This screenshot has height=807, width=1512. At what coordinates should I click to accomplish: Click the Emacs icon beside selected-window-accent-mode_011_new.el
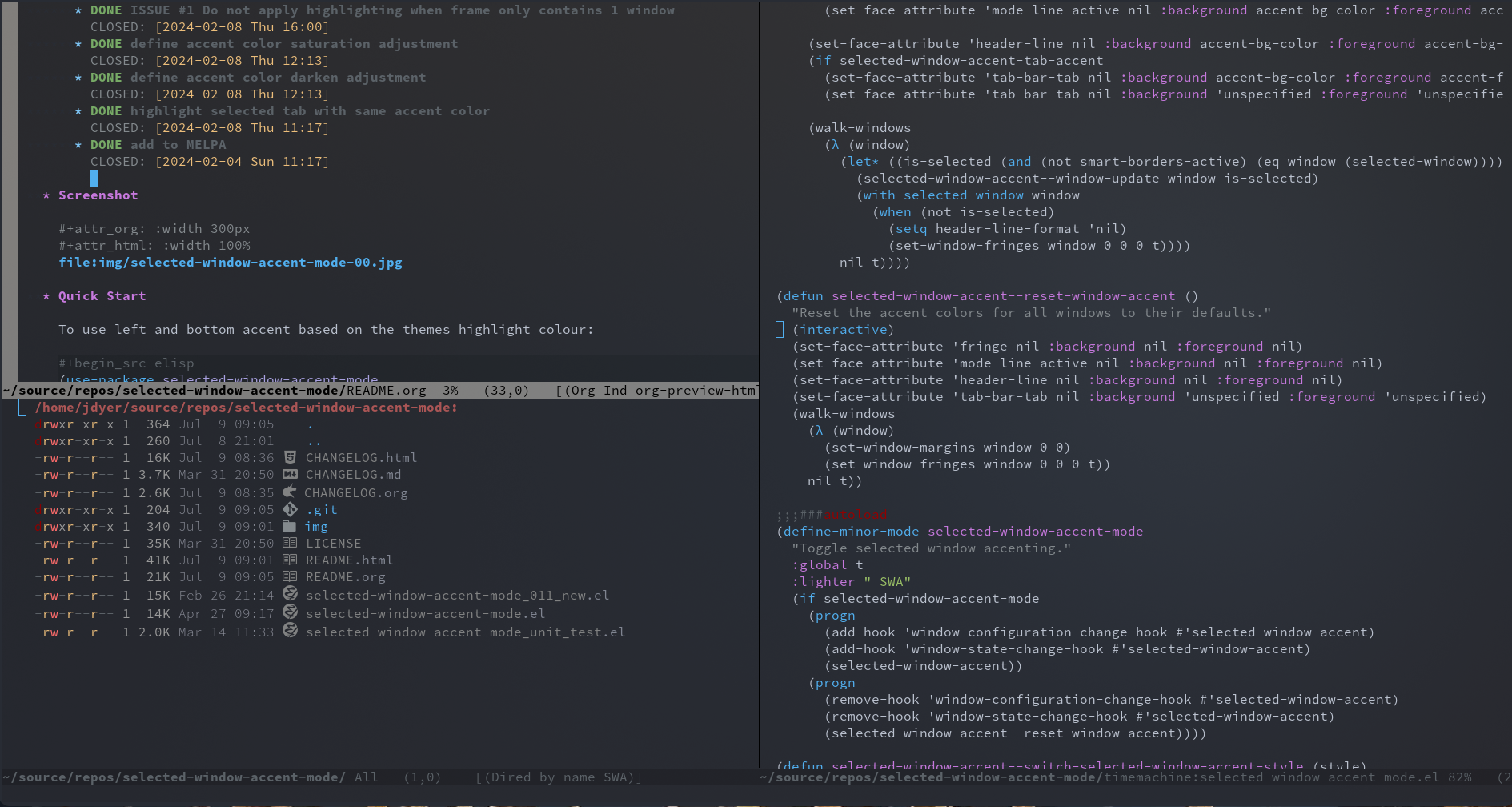coord(290,593)
